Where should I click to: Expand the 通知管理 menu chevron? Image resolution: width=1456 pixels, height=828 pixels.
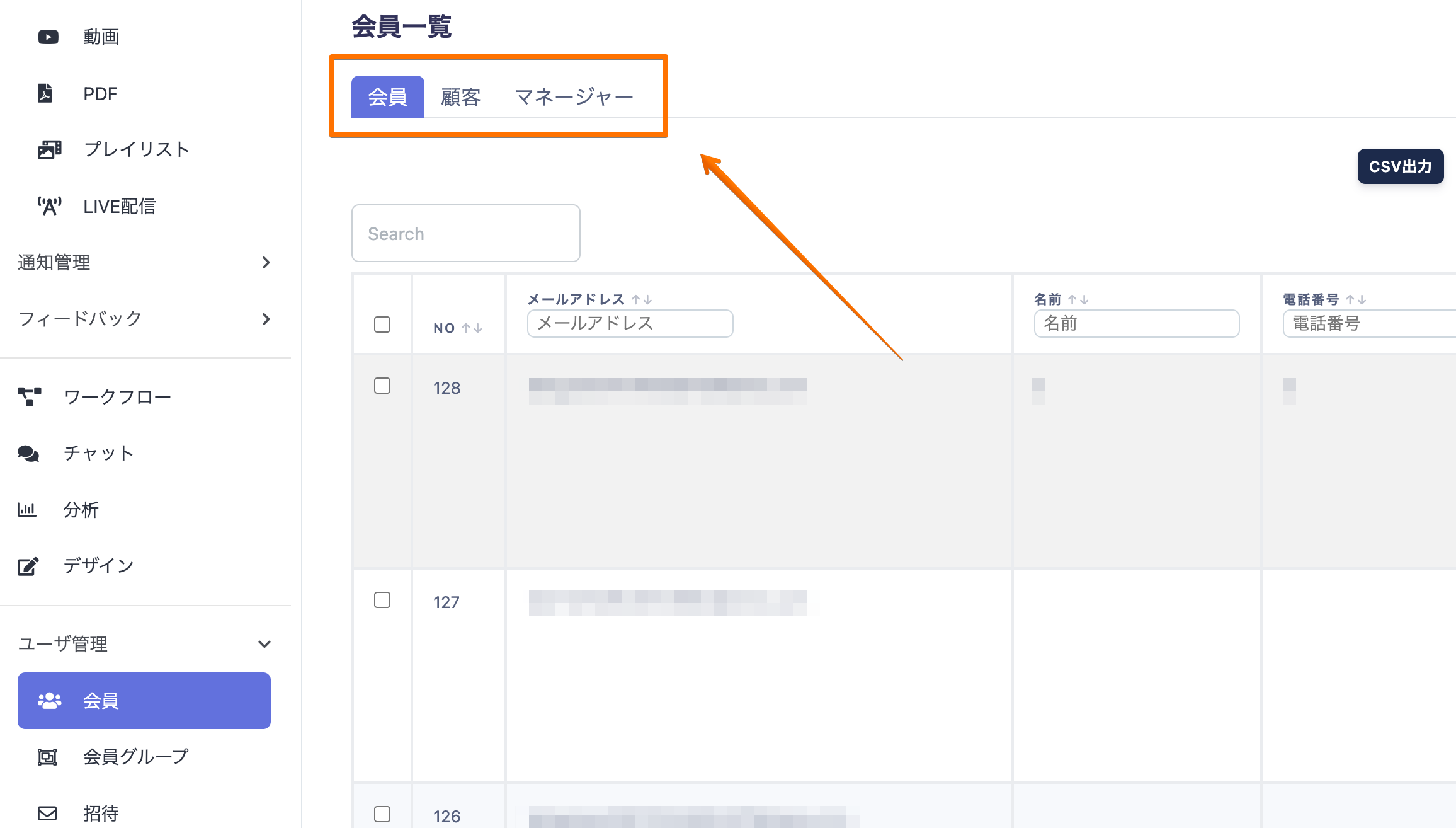tap(266, 262)
